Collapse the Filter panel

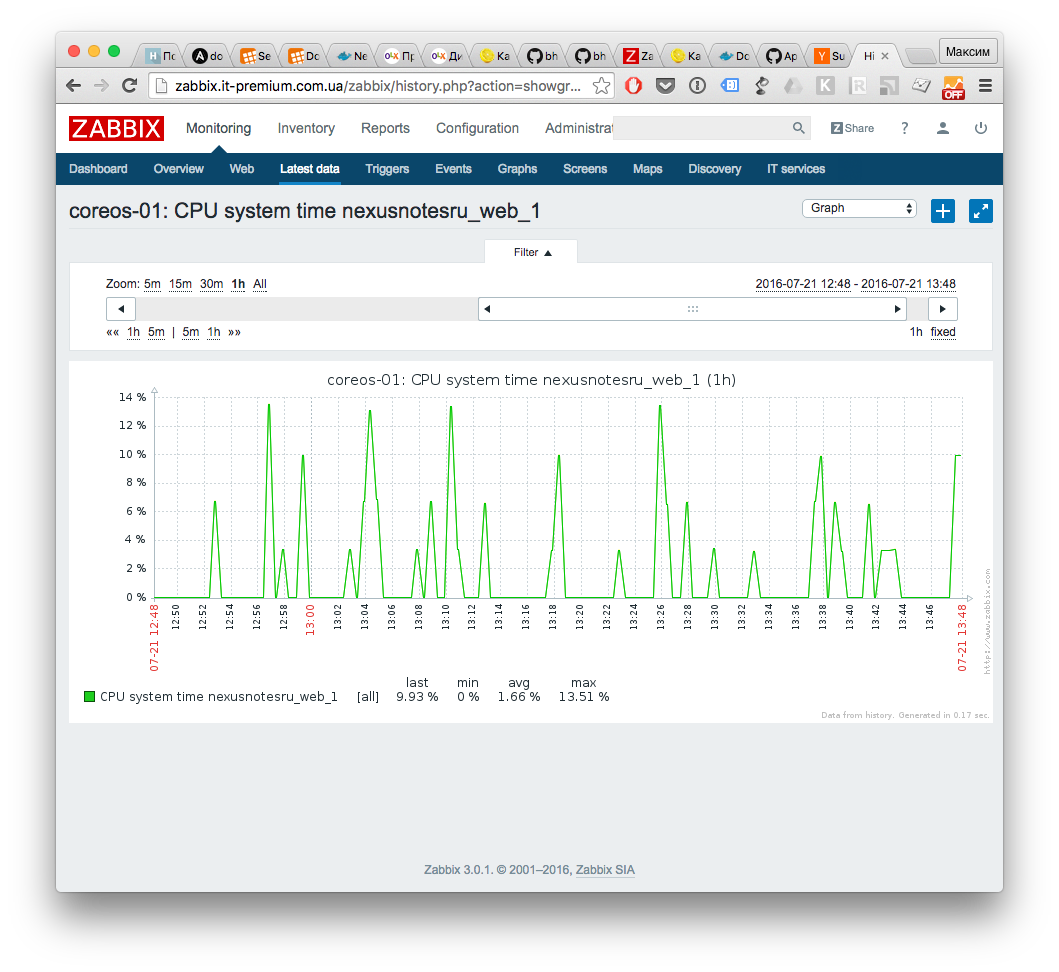coord(532,252)
